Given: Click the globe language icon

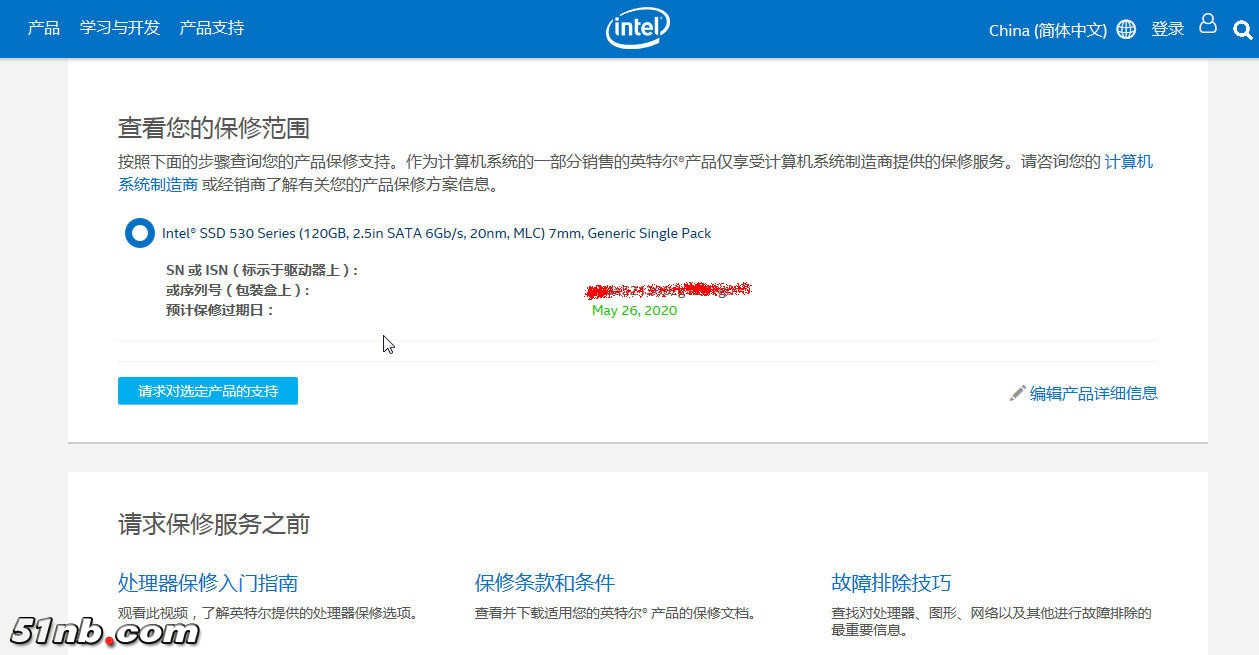Looking at the screenshot, I should (x=1126, y=30).
